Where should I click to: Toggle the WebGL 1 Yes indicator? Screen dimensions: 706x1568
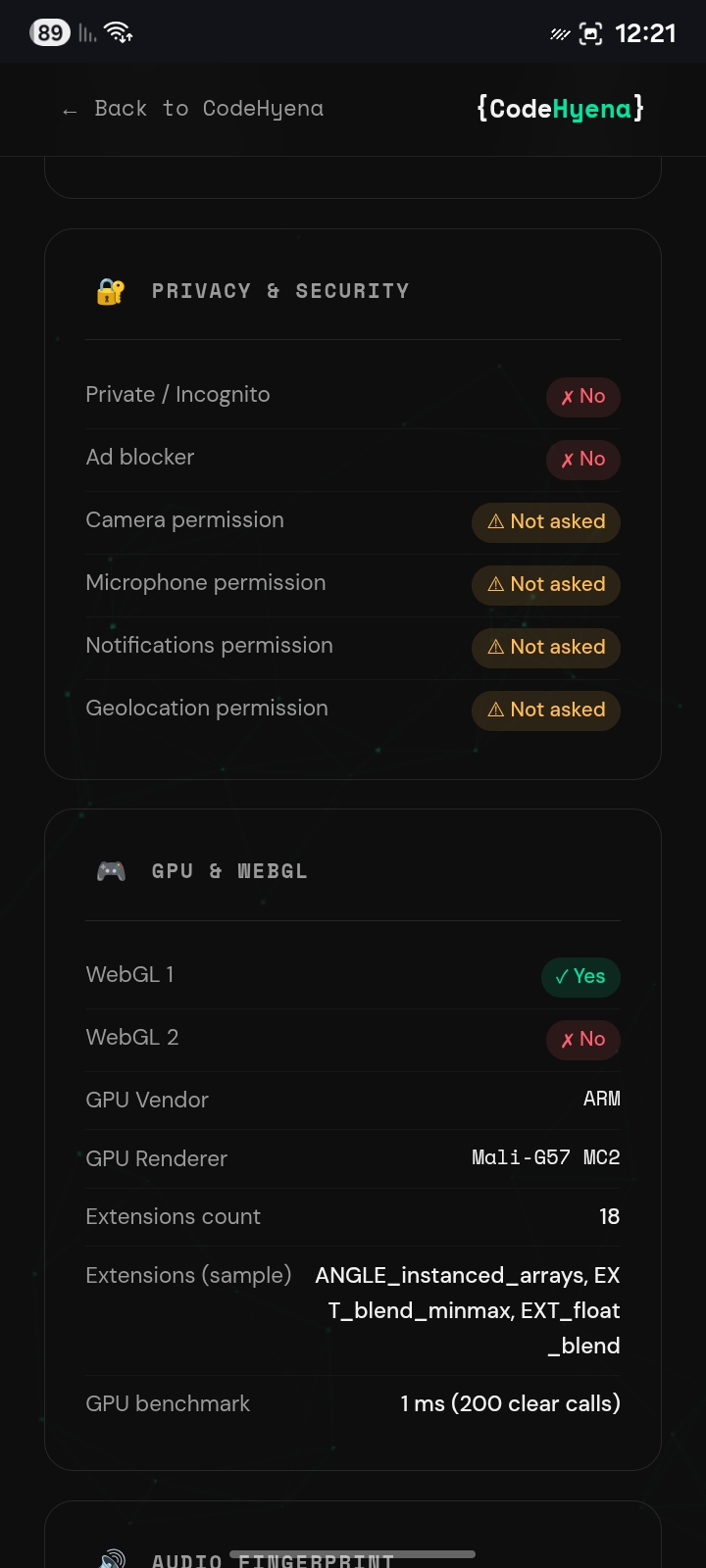(x=580, y=976)
